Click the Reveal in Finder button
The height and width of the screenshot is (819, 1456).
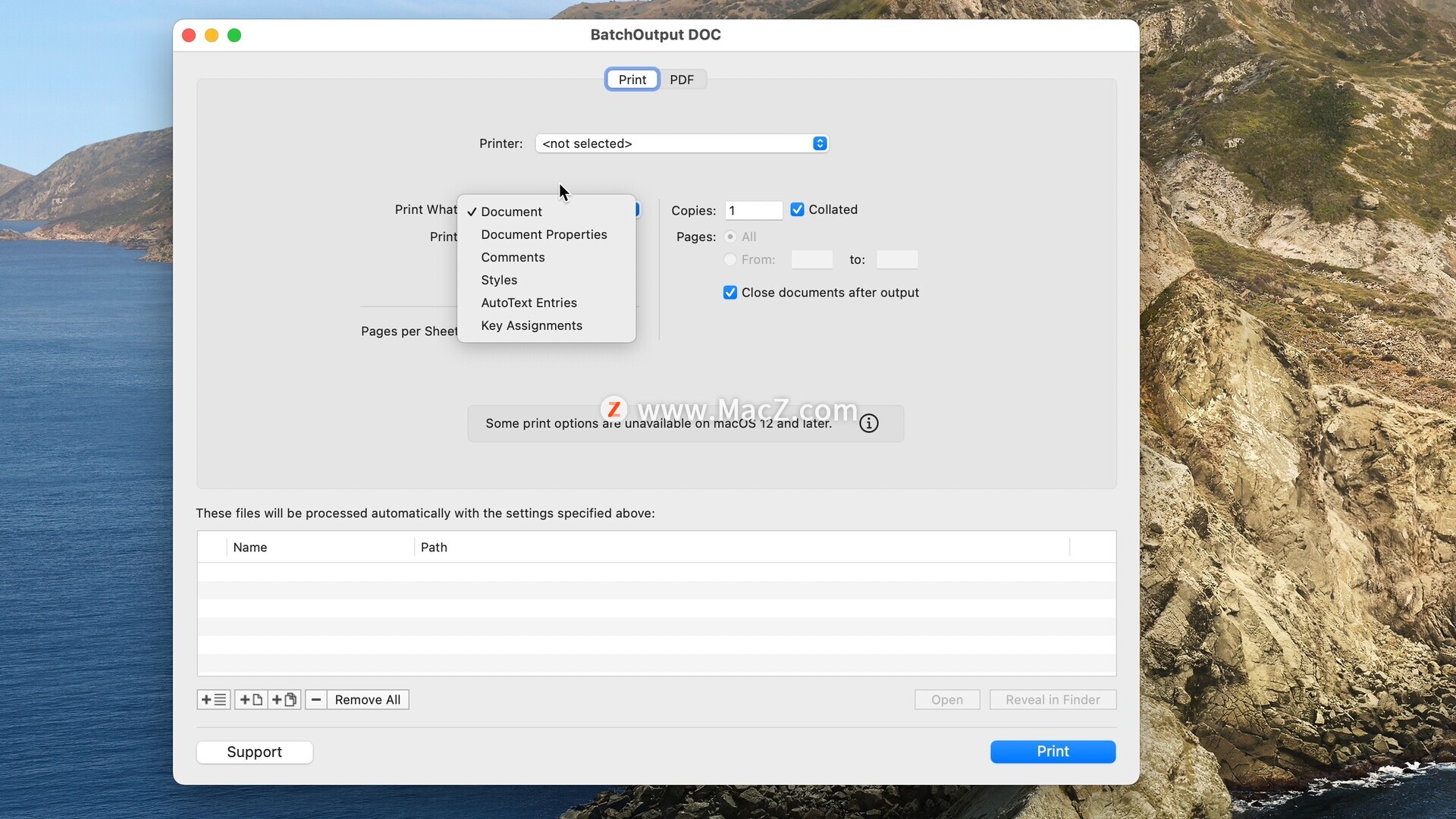[x=1053, y=699]
